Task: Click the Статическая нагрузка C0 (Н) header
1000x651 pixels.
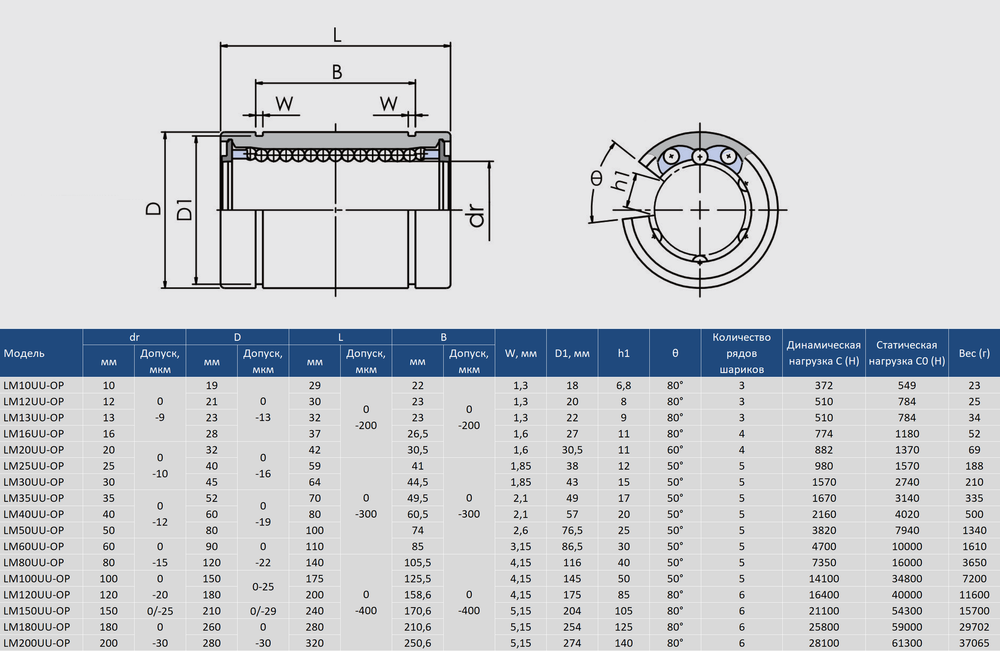Action: coord(907,353)
